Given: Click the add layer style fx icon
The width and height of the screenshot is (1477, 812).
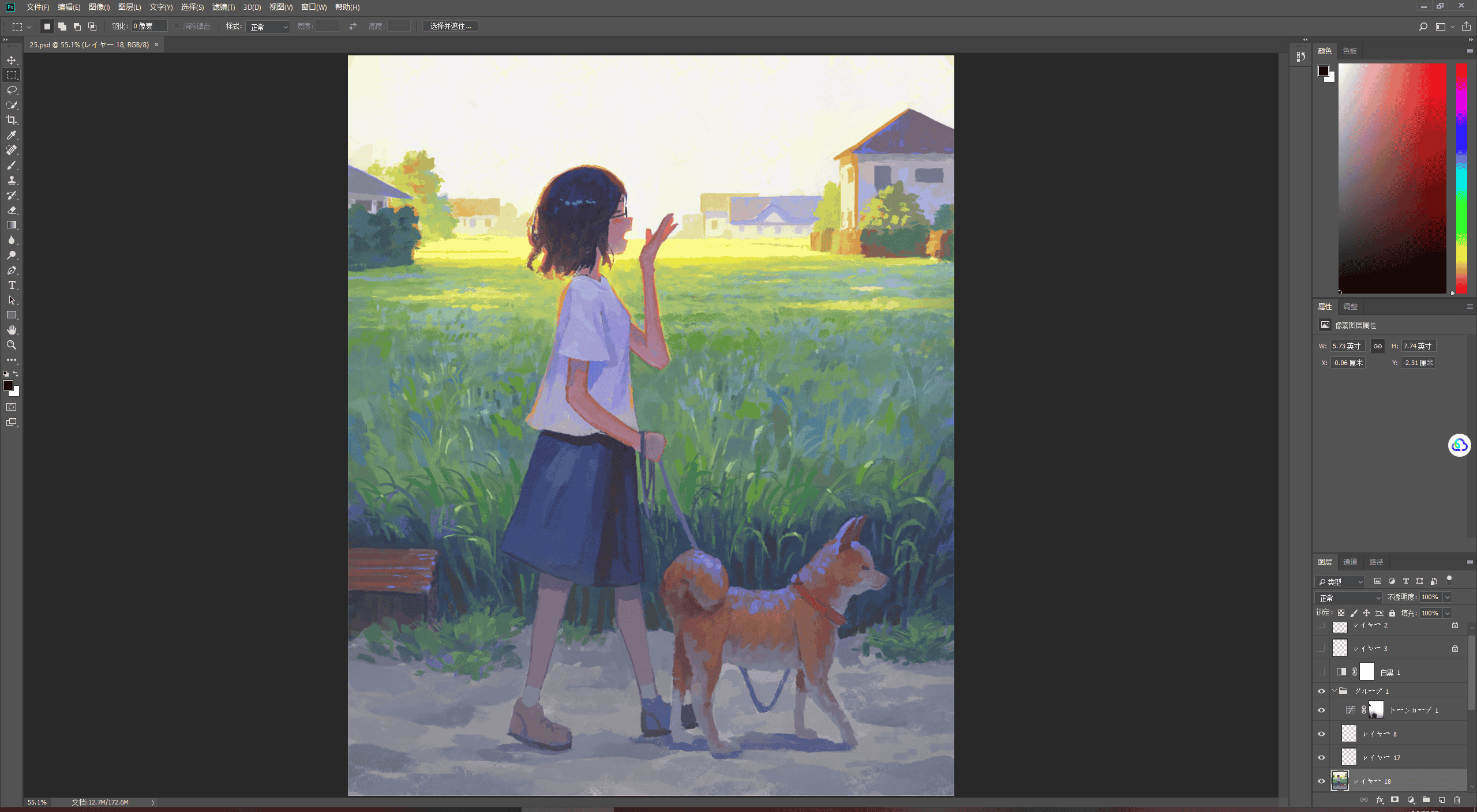Looking at the screenshot, I should click(1379, 800).
